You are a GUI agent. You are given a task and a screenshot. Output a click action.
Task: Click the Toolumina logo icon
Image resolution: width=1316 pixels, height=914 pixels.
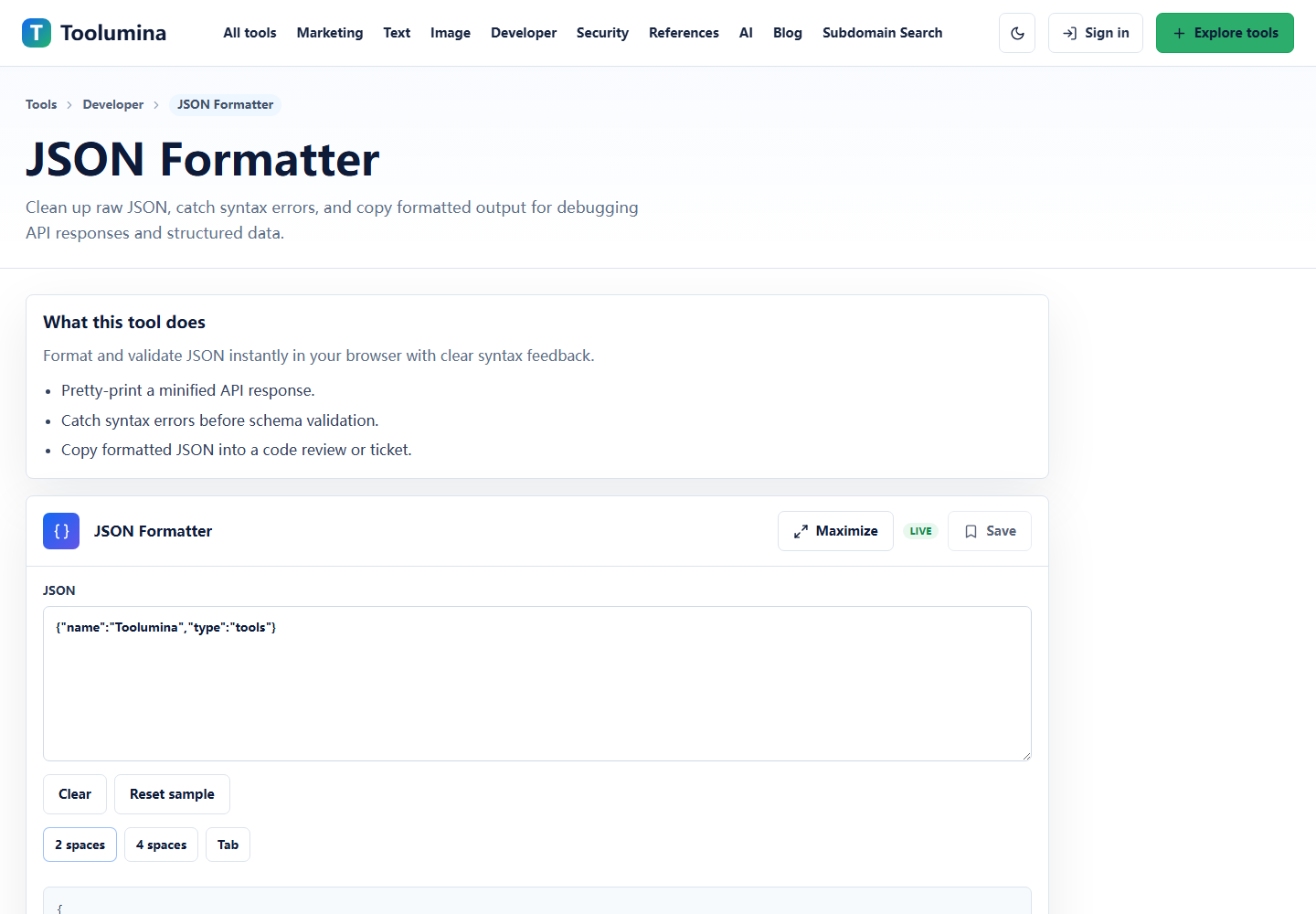point(37,33)
